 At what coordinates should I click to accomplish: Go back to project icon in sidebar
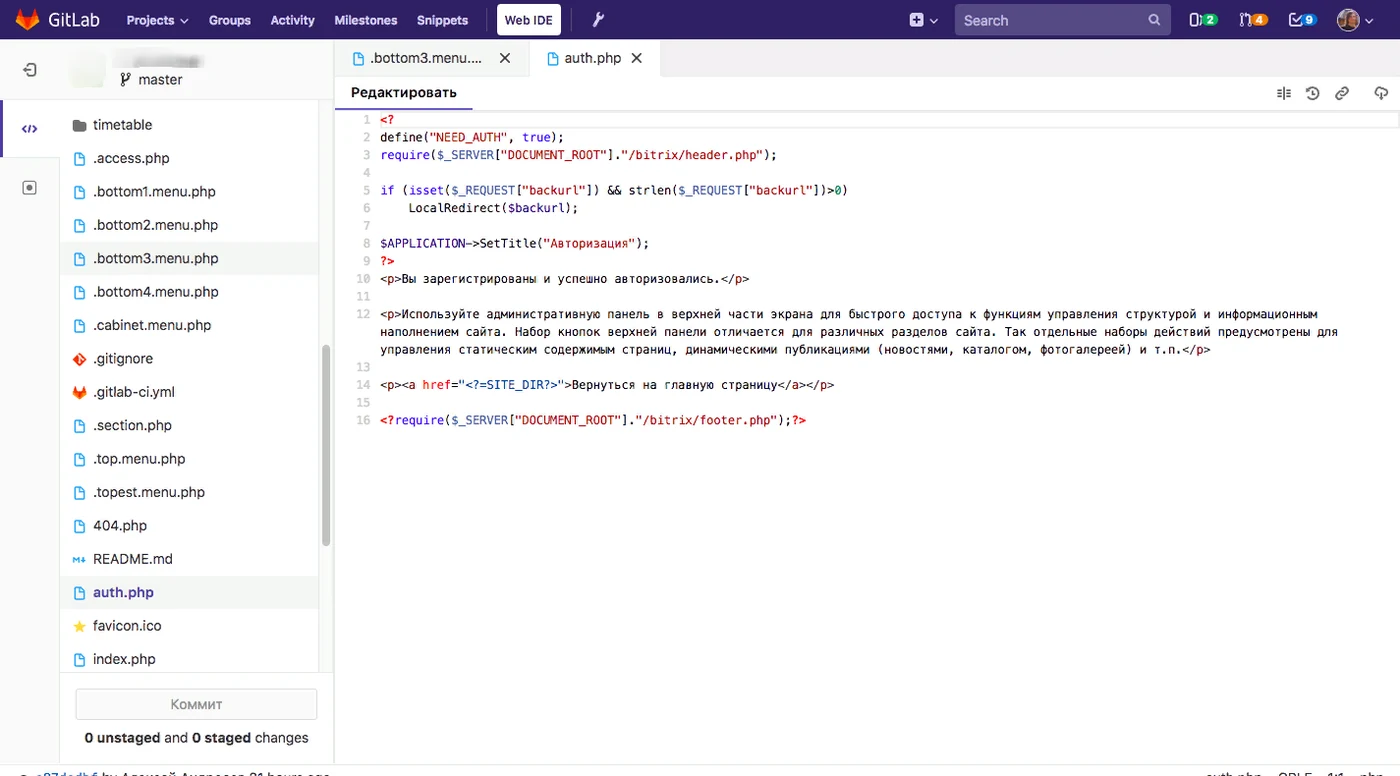[30, 70]
